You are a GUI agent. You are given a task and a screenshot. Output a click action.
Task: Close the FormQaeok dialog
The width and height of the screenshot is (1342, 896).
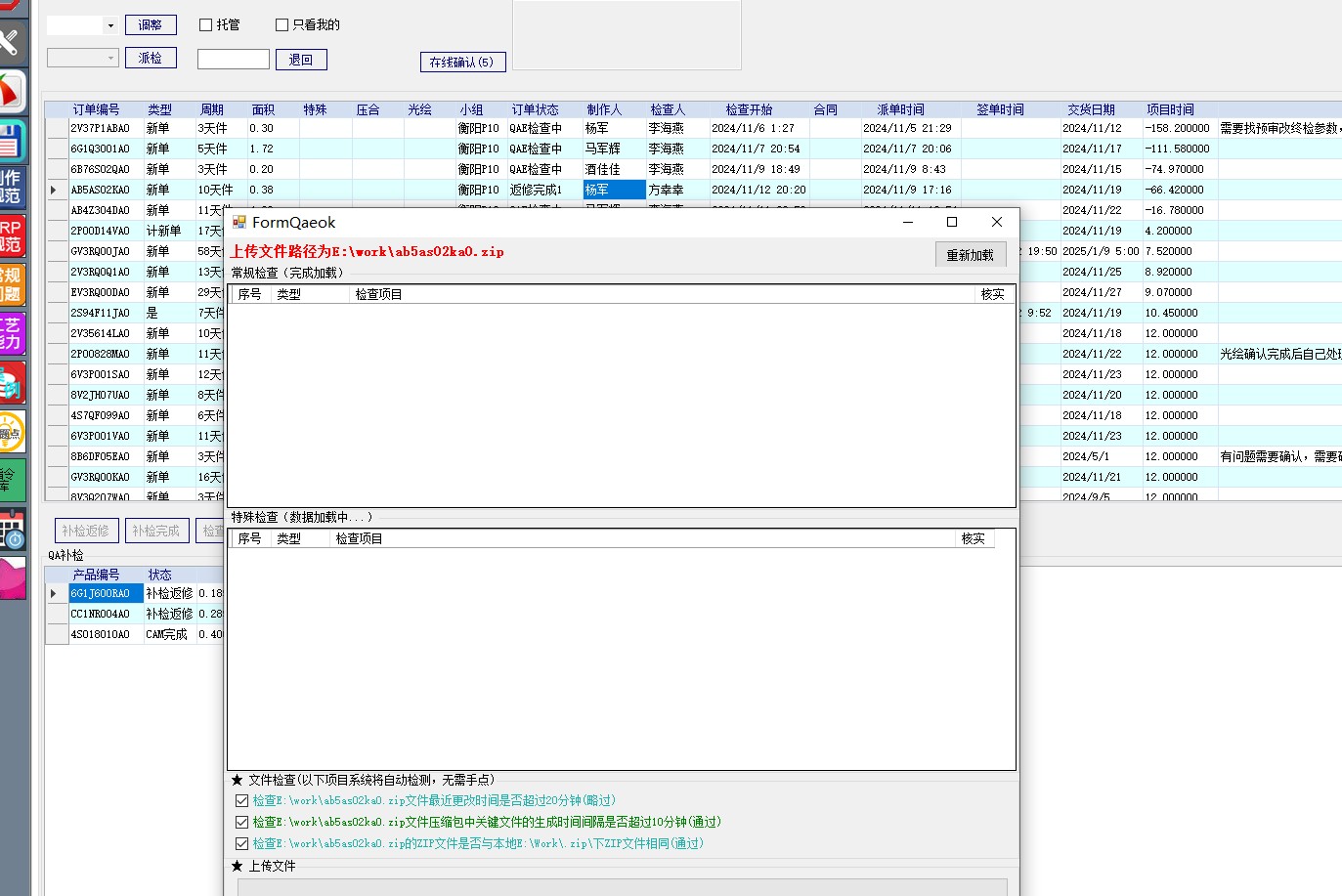point(997,222)
